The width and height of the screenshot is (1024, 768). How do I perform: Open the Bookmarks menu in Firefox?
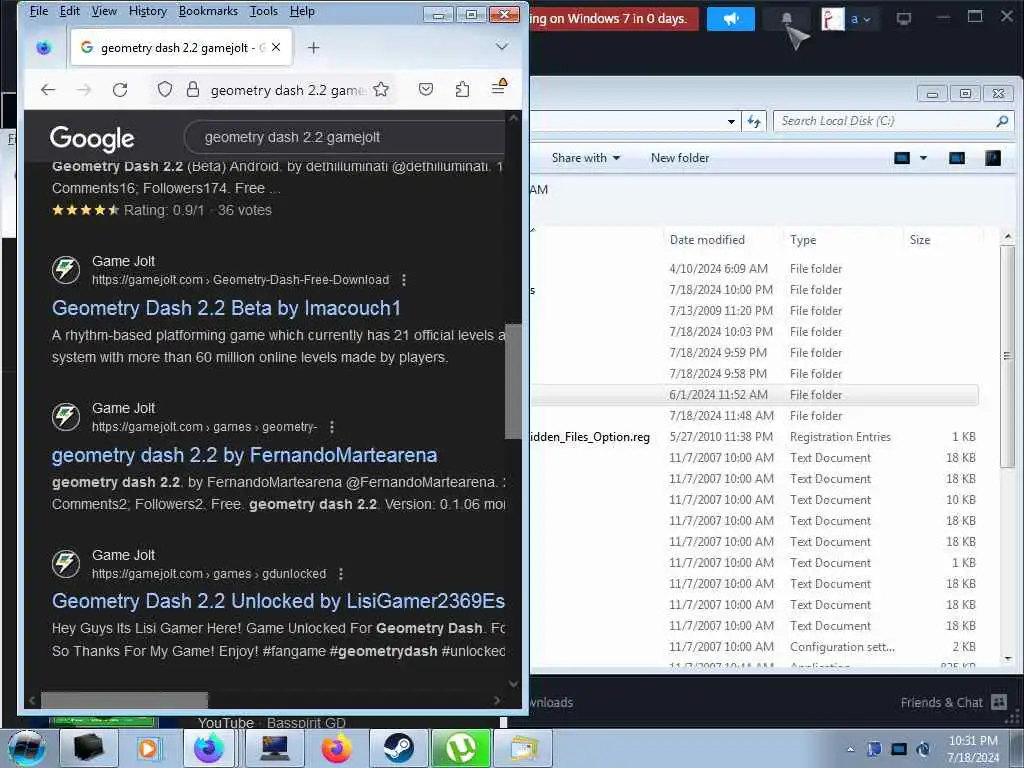point(208,11)
